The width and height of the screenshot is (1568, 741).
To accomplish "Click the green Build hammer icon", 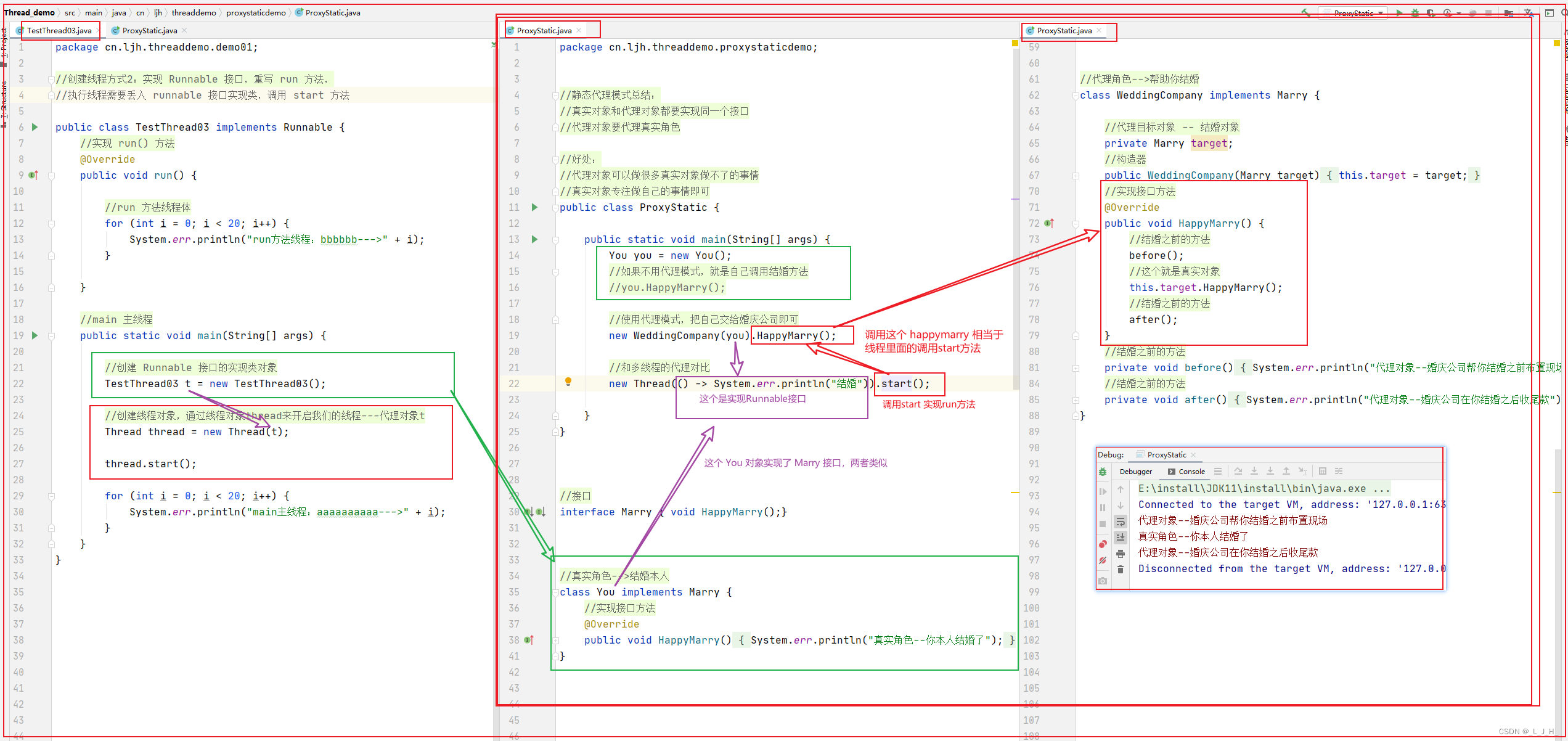I will pyautogui.click(x=1305, y=12).
